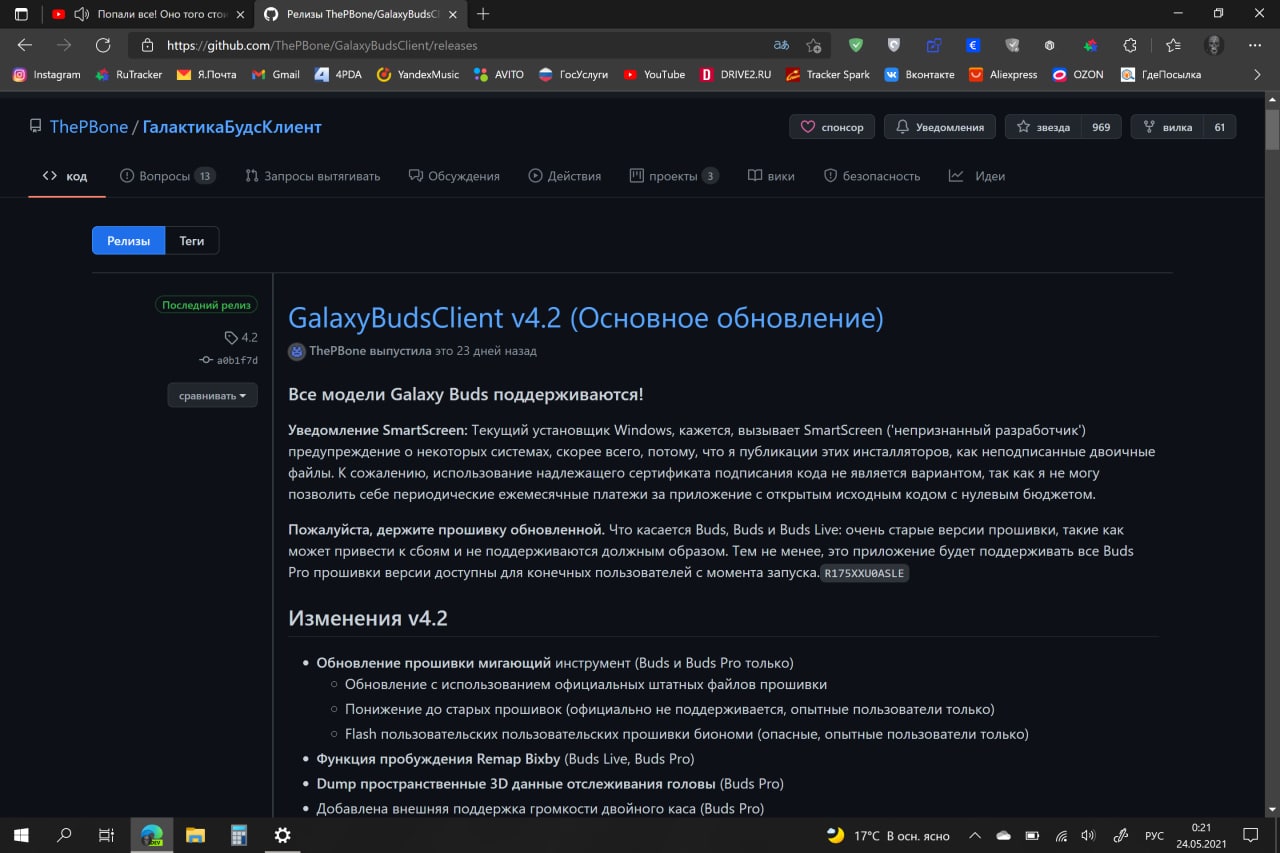Click the ThePBone owner link

[89, 127]
